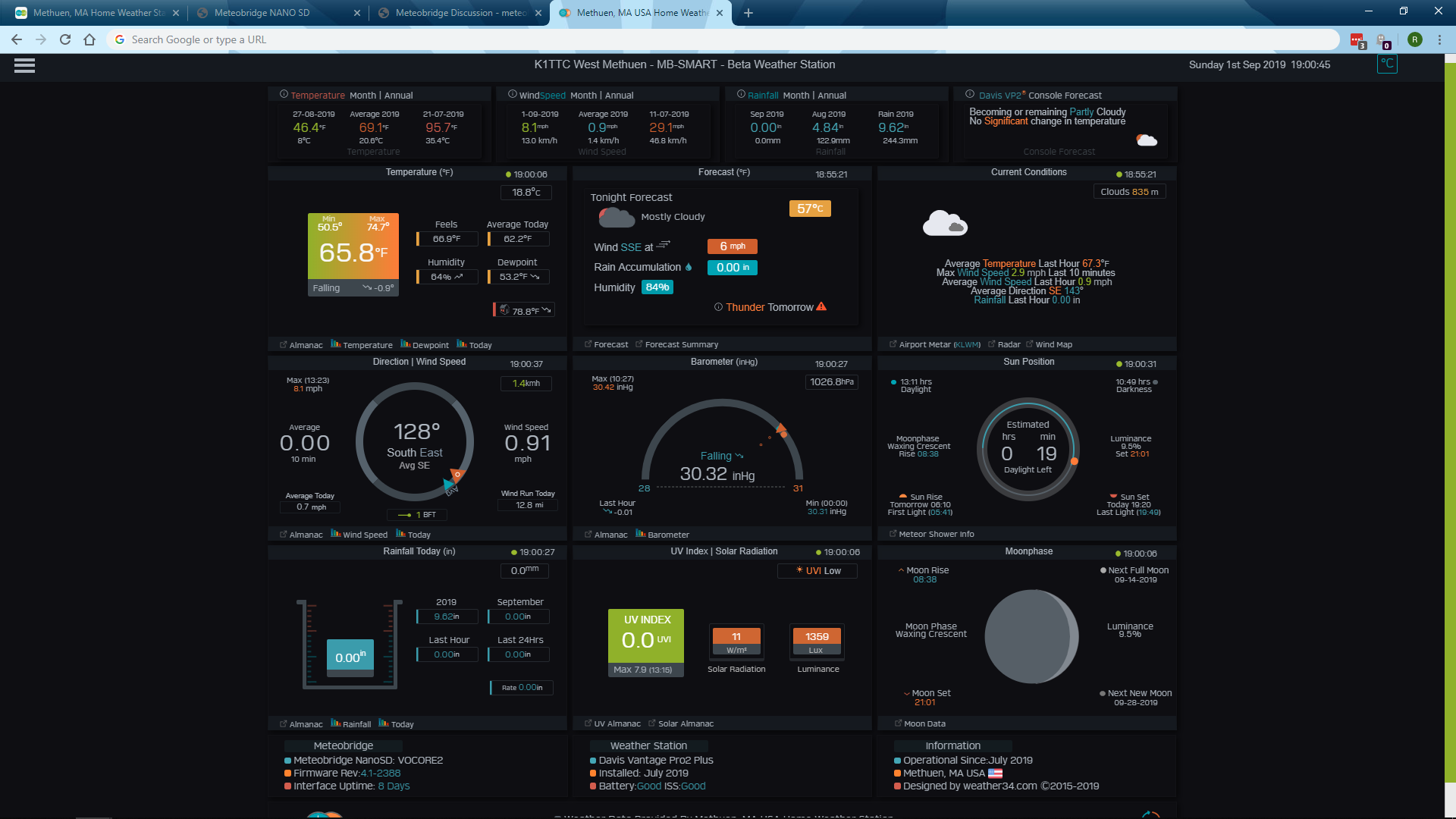Open a new tab with the plus button
Screen dimensions: 1456x819
point(748,13)
